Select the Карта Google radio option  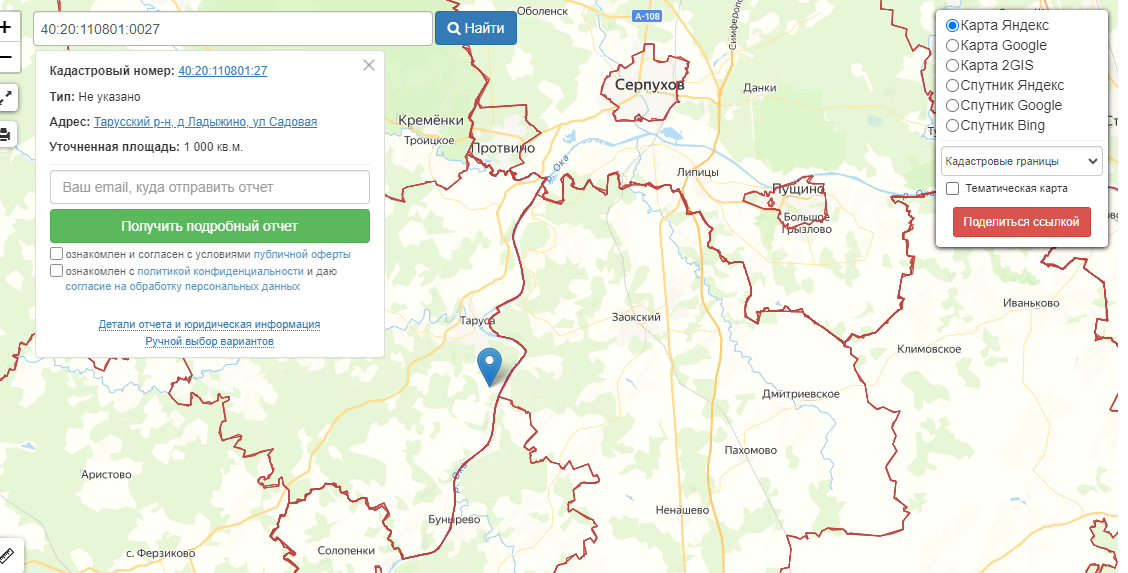click(952, 45)
